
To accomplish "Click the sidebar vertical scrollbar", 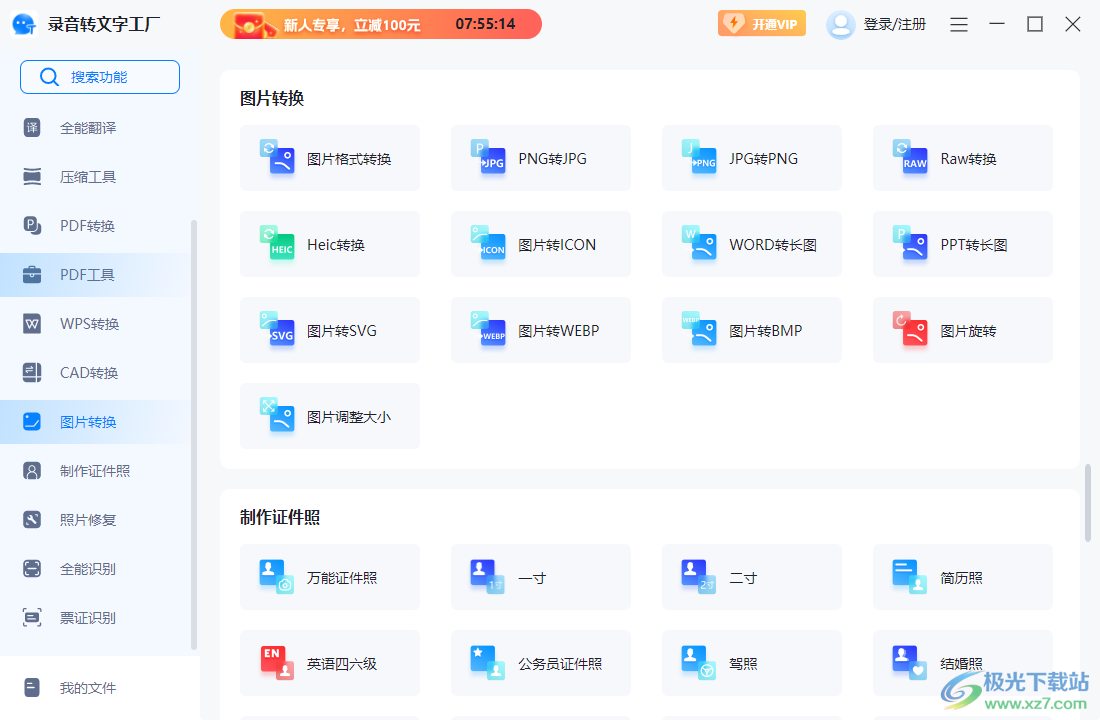I will 194,435.
